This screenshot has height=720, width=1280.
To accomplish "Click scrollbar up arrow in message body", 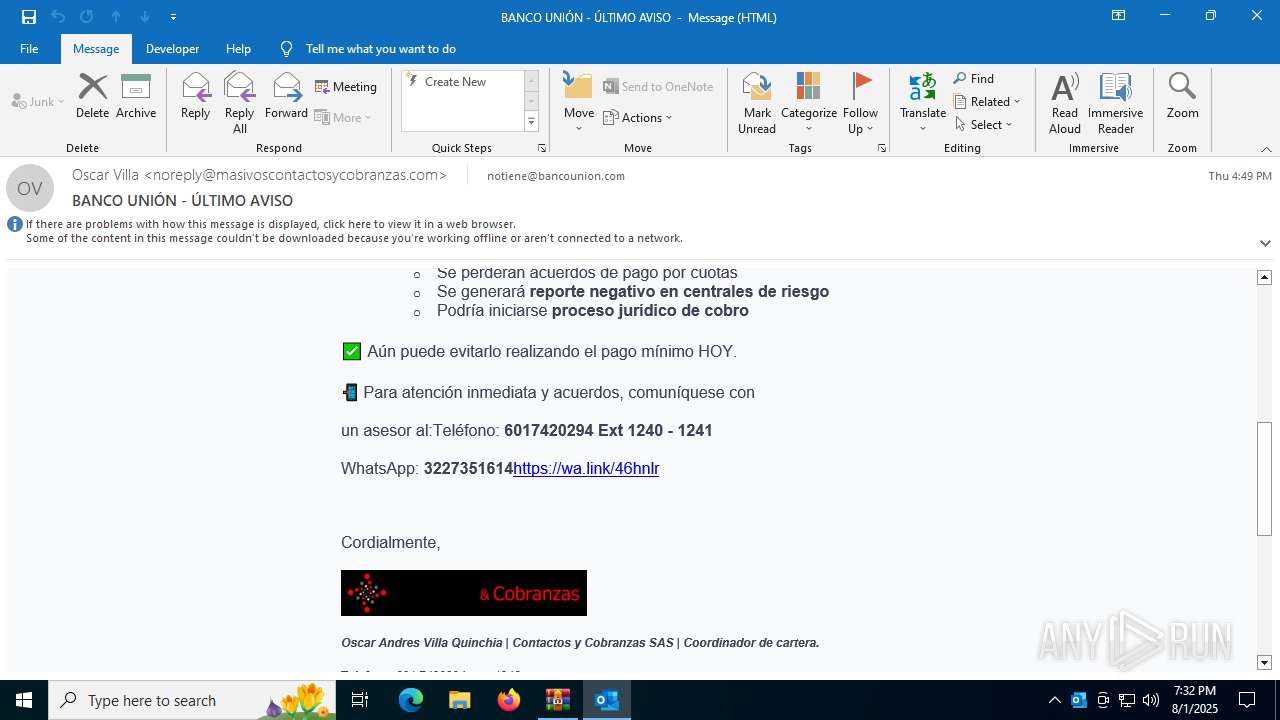I will (1265, 277).
